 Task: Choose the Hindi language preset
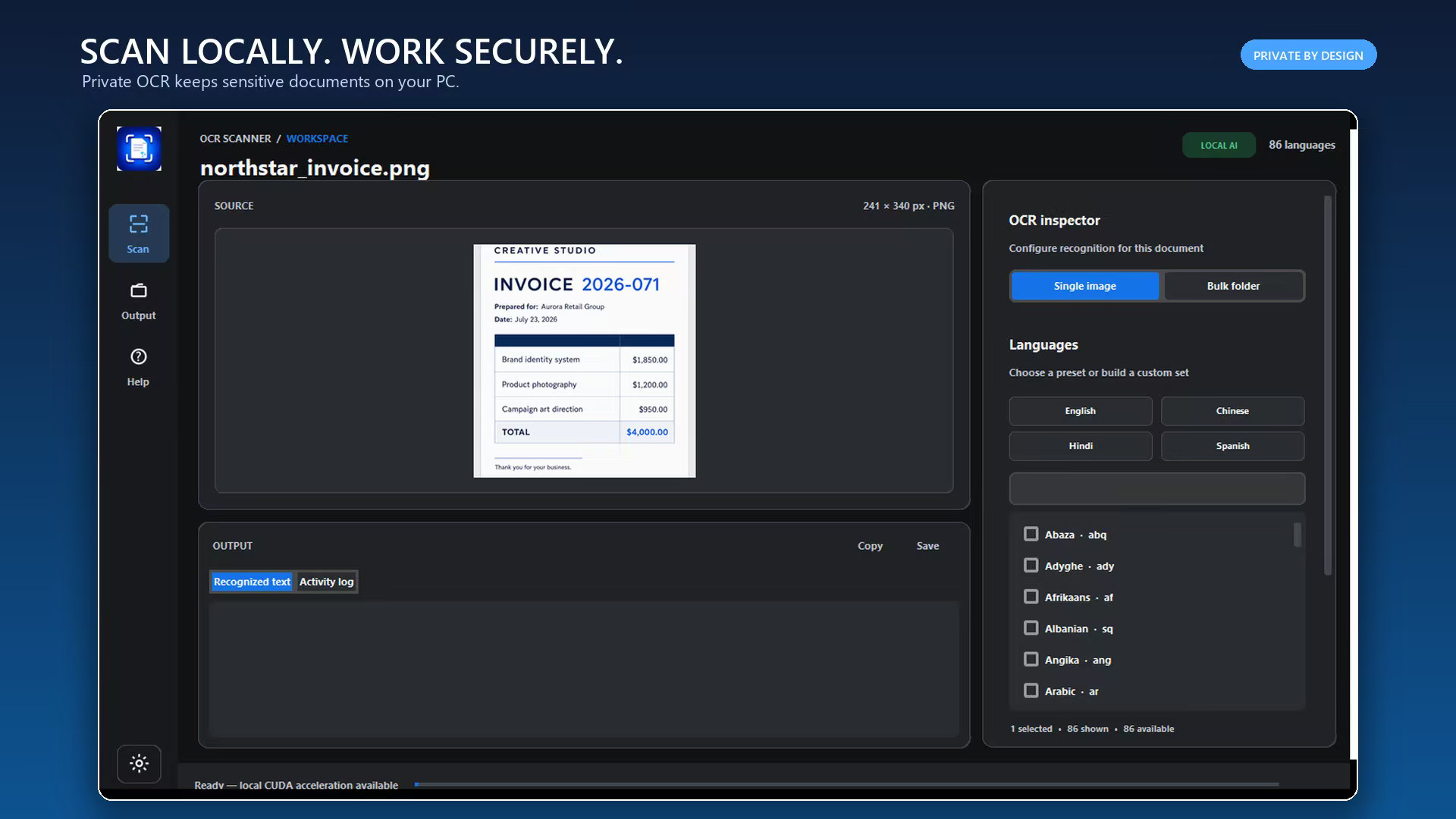1081,446
